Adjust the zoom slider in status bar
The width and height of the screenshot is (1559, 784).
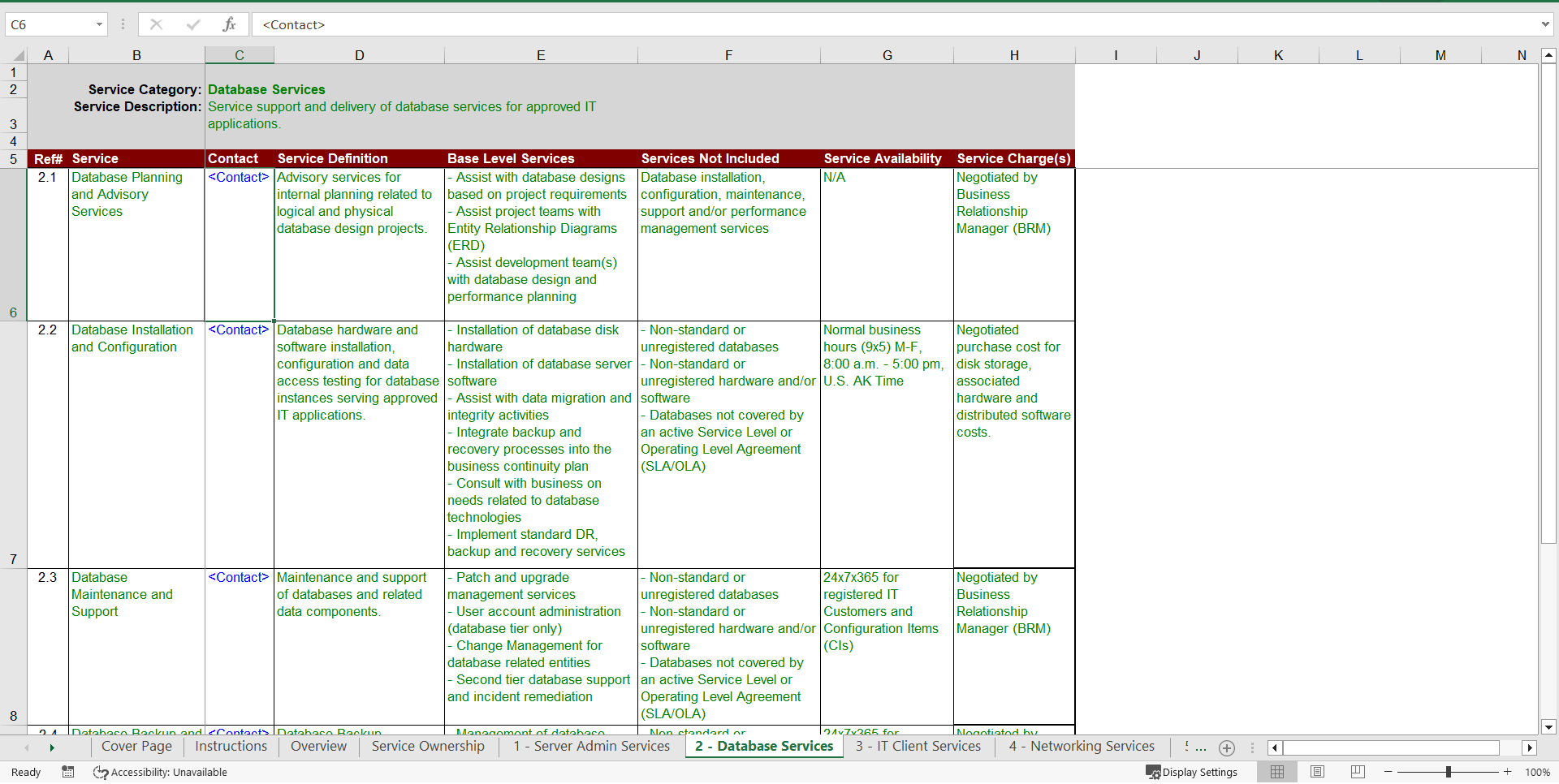[x=1448, y=772]
